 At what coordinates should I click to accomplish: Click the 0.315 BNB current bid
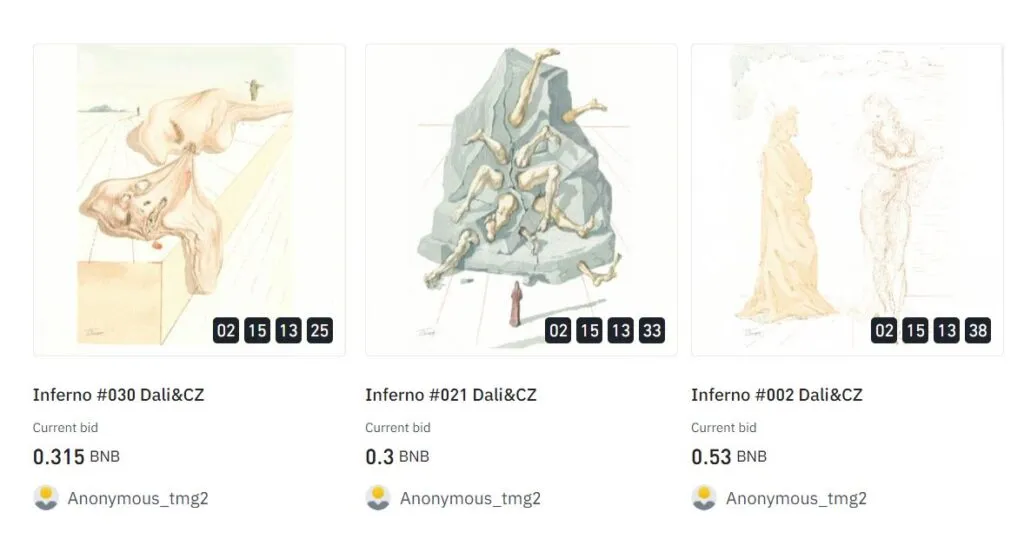pos(76,457)
